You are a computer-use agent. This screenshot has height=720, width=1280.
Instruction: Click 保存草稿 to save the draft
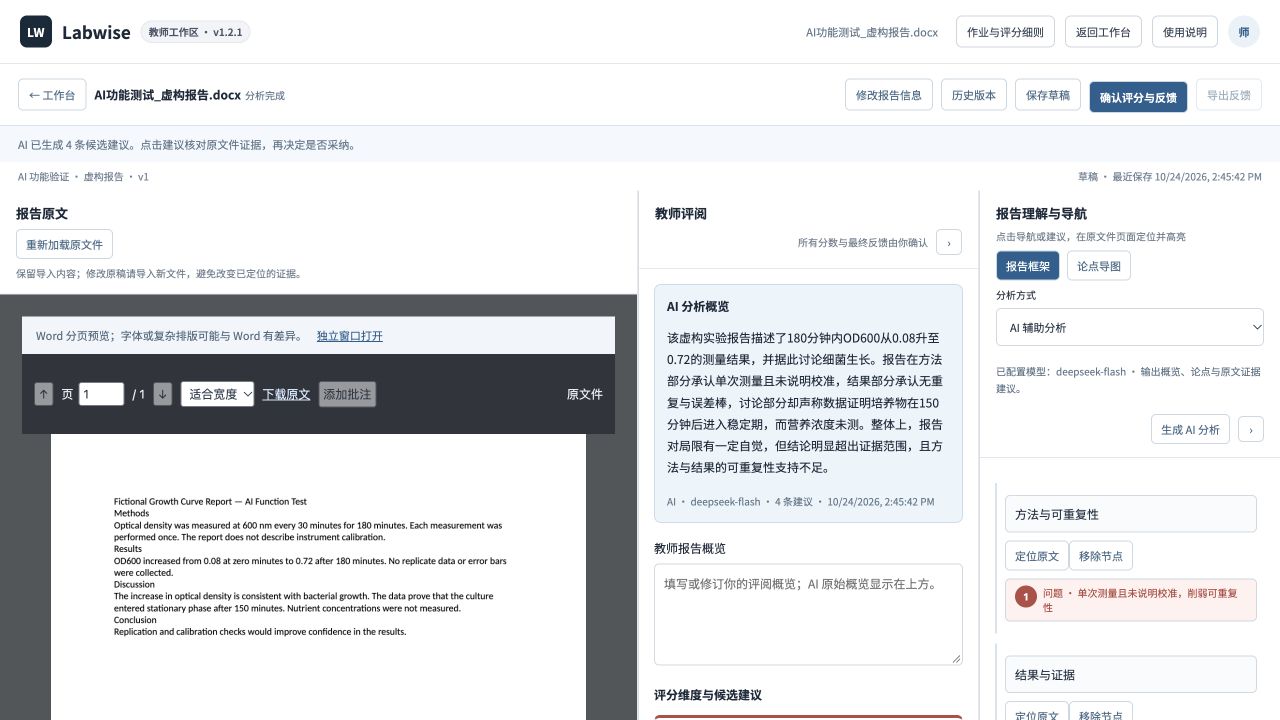coord(1048,95)
